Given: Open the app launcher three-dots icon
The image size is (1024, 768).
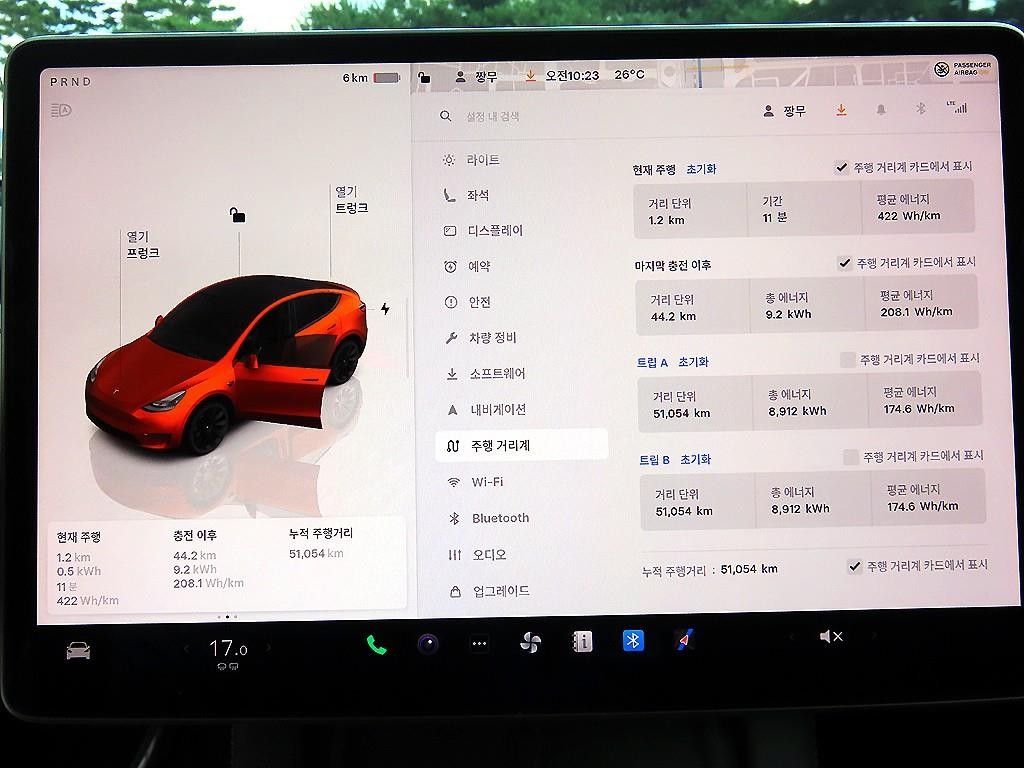Looking at the screenshot, I should coord(479,644).
